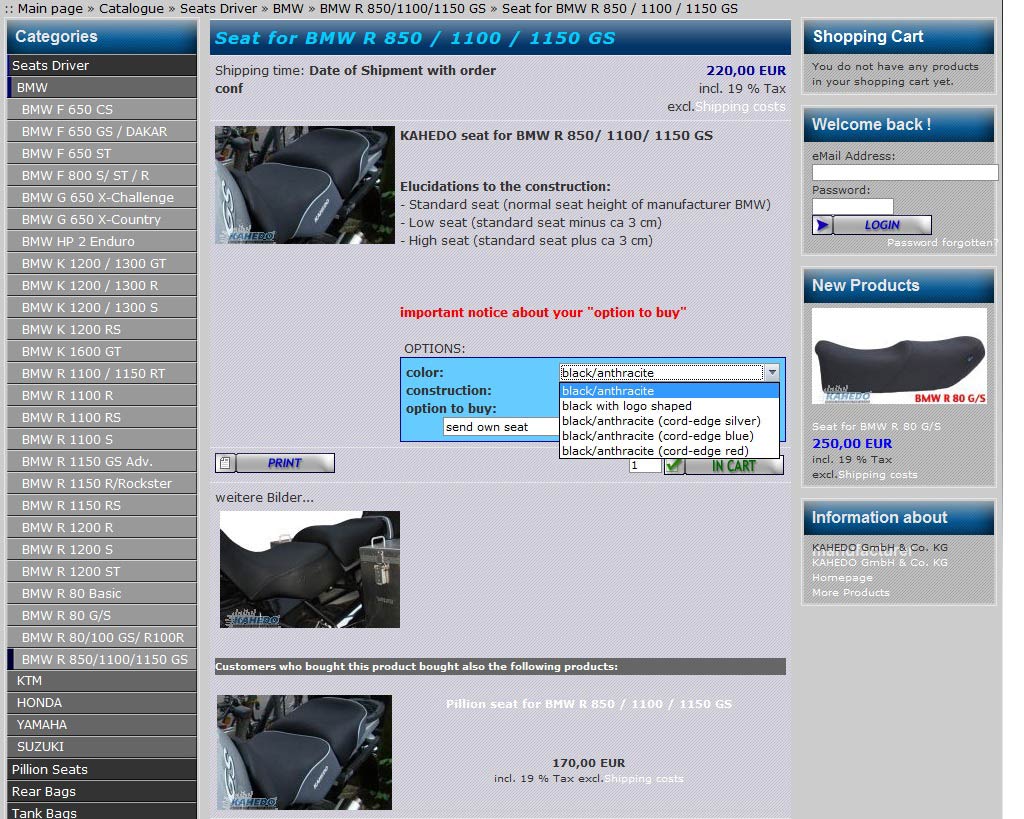Click the printer page icon beside PRINT
The image size is (1024, 819).
pos(226,463)
